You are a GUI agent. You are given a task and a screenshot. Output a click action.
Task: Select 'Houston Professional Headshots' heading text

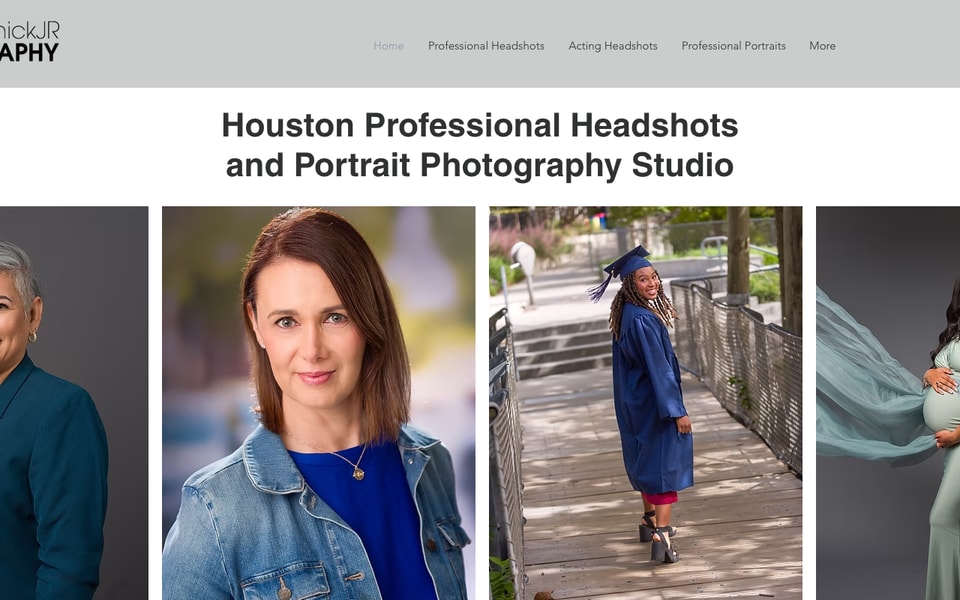point(479,125)
